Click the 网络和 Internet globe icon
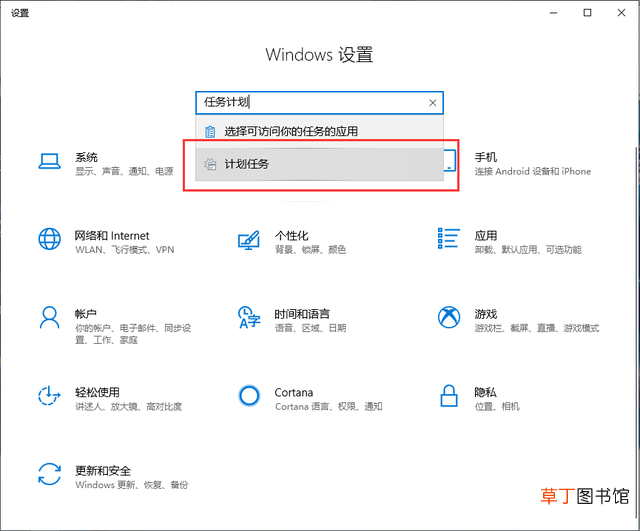This screenshot has width=640, height=531. [49, 239]
